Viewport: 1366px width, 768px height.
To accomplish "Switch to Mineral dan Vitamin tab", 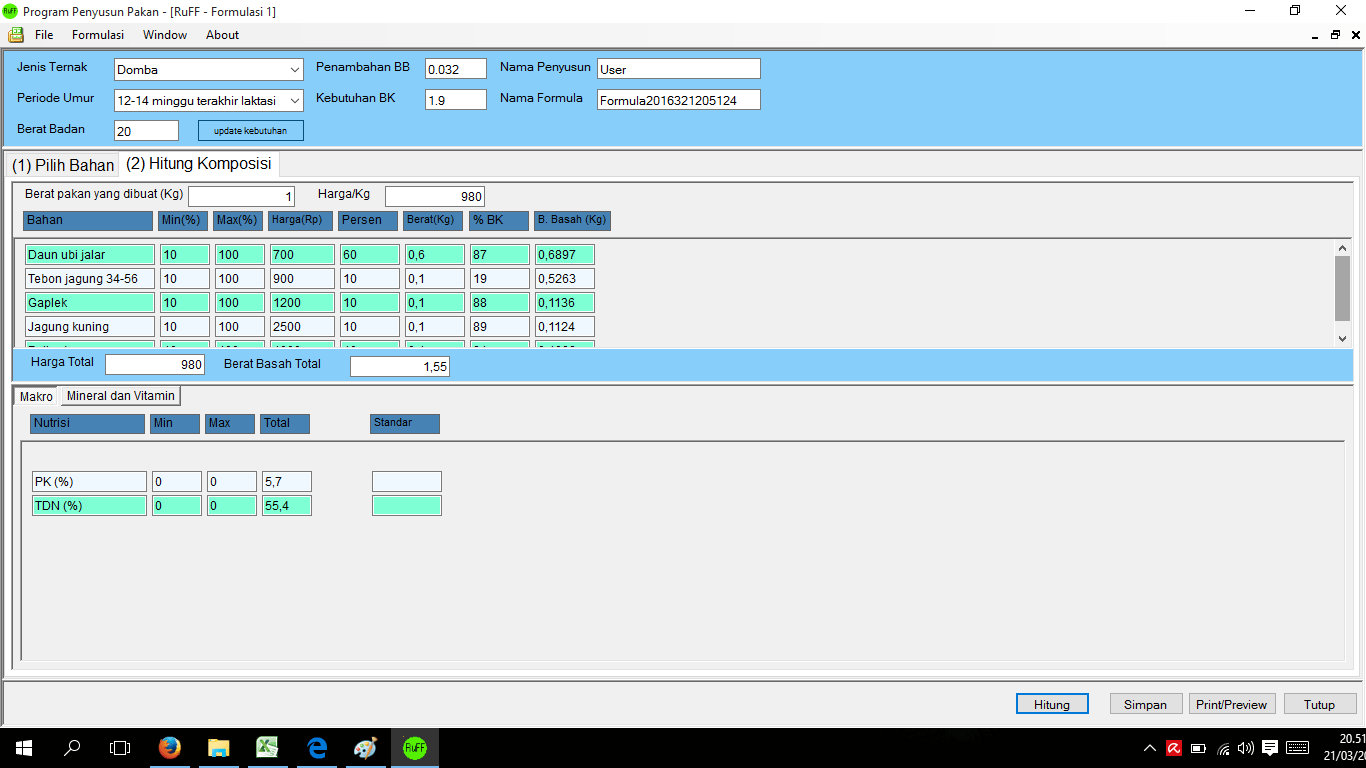I will (120, 396).
